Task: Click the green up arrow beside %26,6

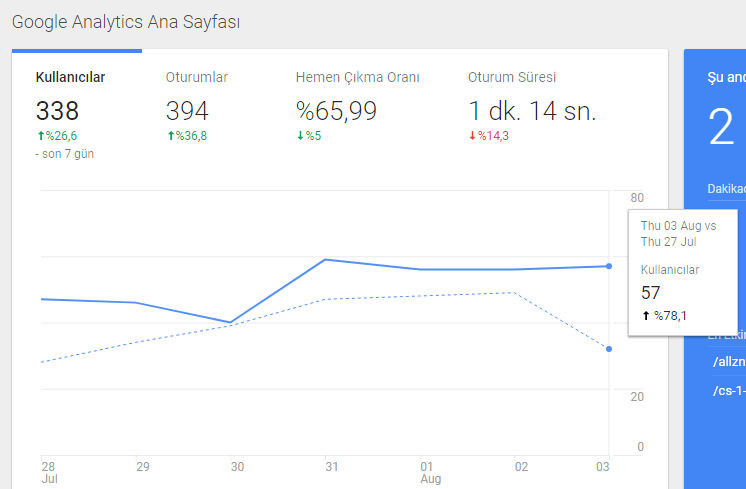Action: [41, 136]
